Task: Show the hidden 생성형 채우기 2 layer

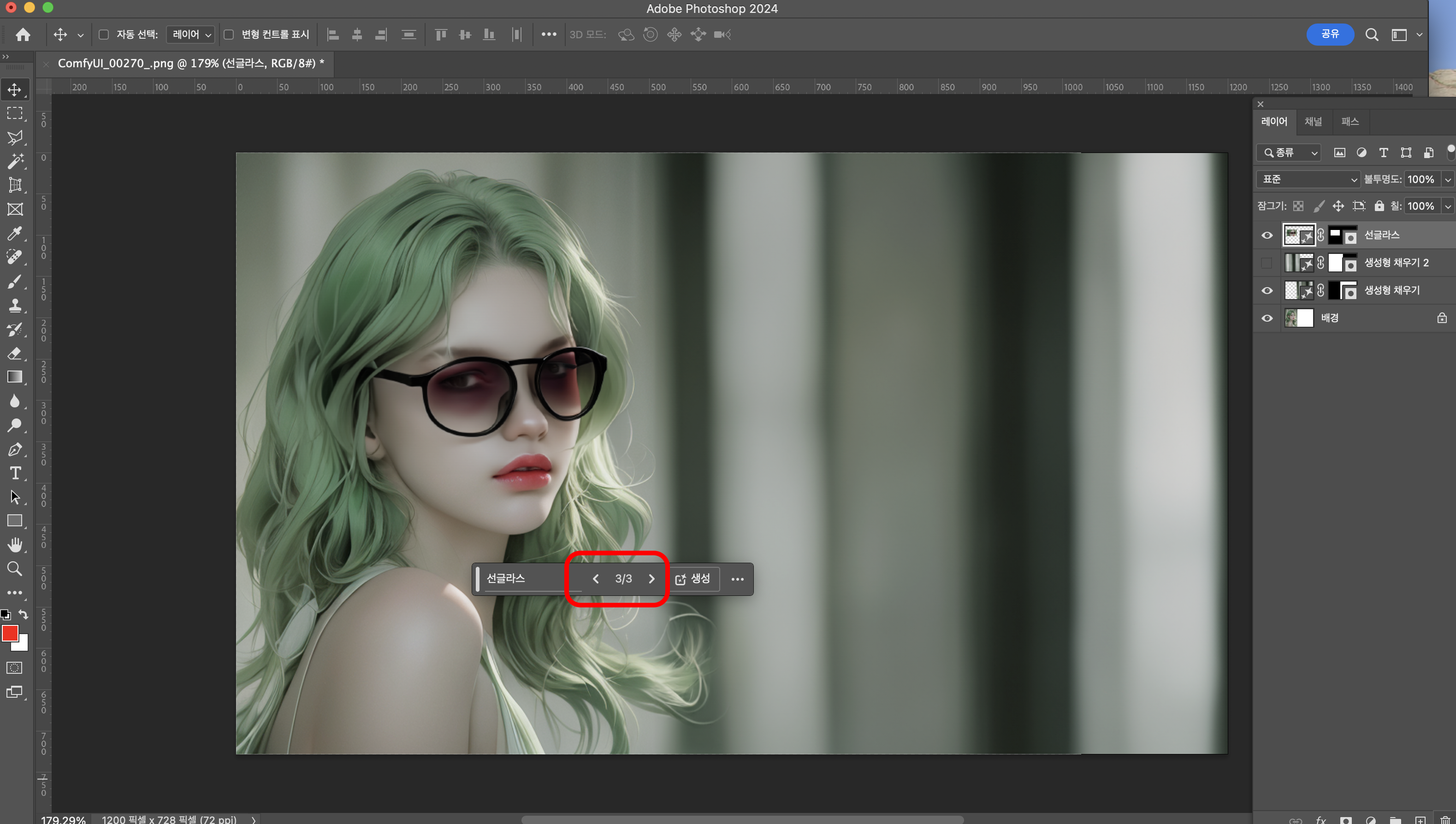Action: click(x=1267, y=263)
